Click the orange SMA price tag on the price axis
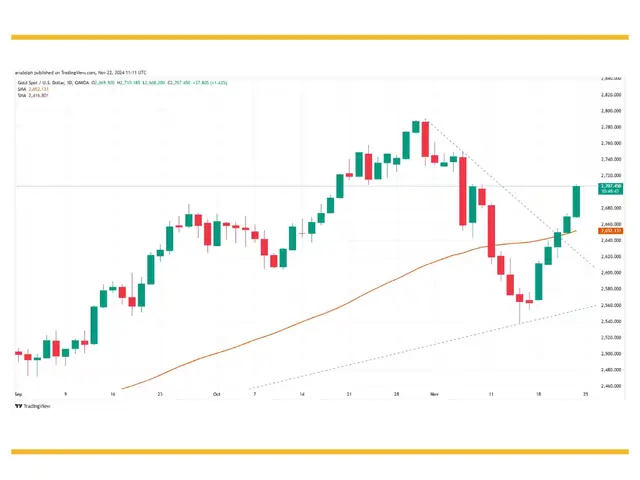This screenshot has width=640, height=480. point(611,231)
